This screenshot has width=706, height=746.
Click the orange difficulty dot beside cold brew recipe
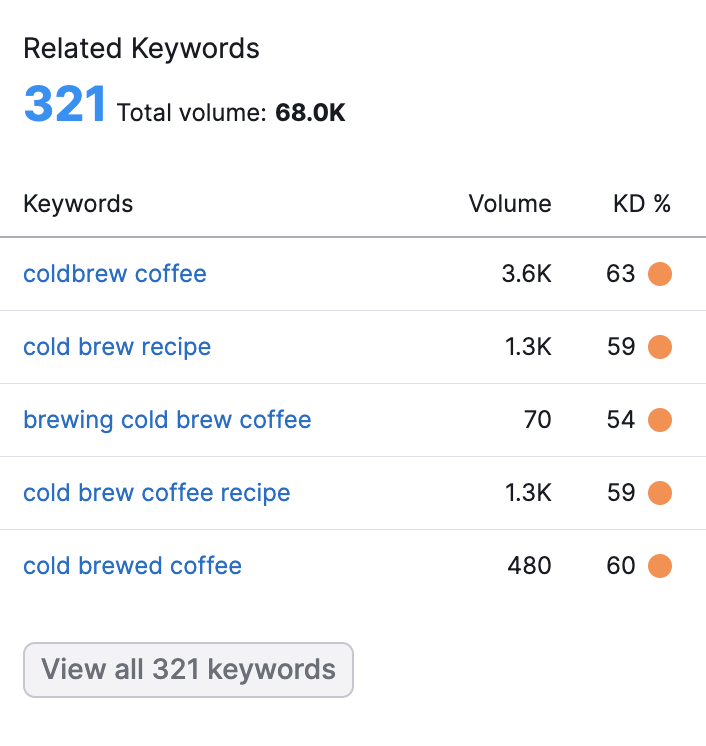pos(659,347)
